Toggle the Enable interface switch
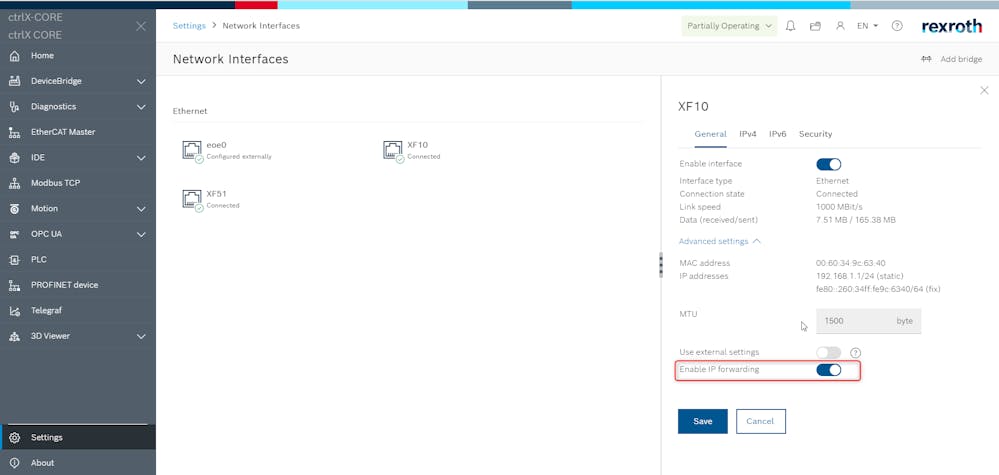Image resolution: width=999 pixels, height=475 pixels. pyautogui.click(x=828, y=164)
